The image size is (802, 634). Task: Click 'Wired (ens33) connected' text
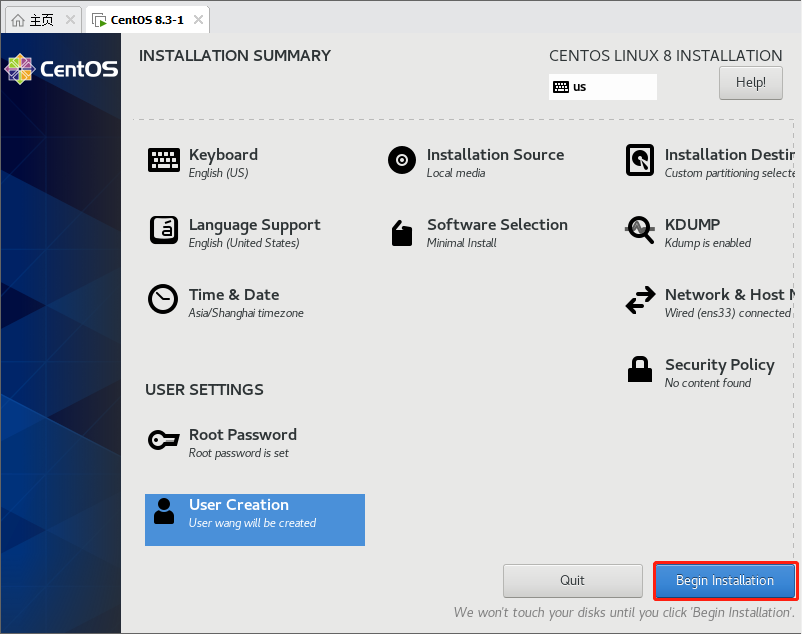point(728,313)
